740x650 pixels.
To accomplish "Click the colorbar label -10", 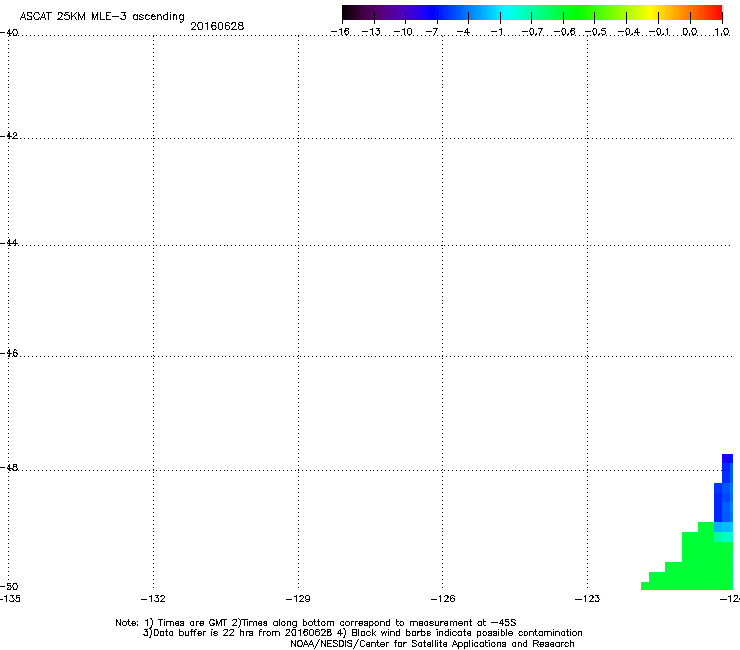I will [x=403, y=32].
